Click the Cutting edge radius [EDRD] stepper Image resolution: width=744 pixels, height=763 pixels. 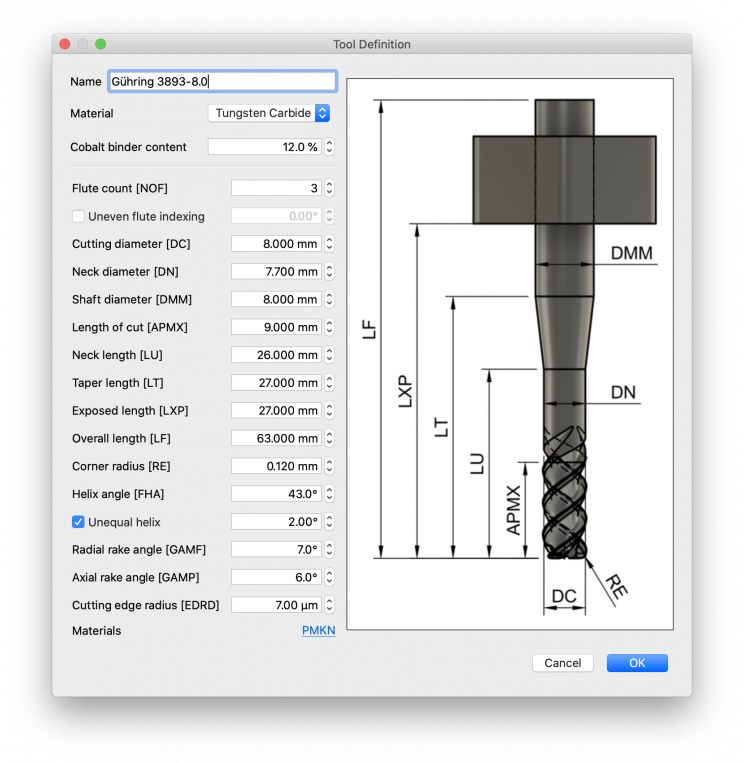(x=330, y=605)
